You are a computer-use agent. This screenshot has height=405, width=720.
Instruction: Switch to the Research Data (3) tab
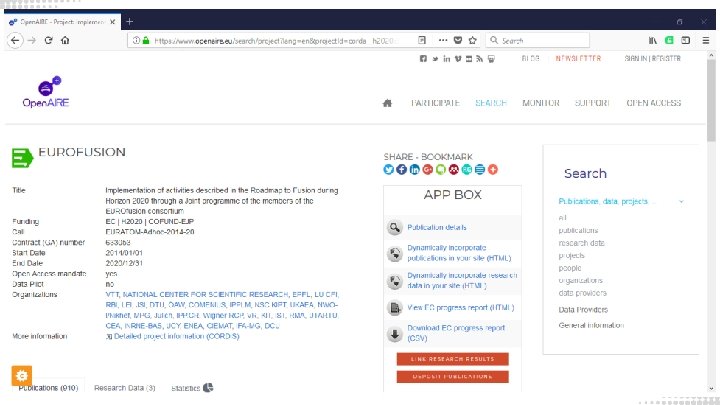124,388
